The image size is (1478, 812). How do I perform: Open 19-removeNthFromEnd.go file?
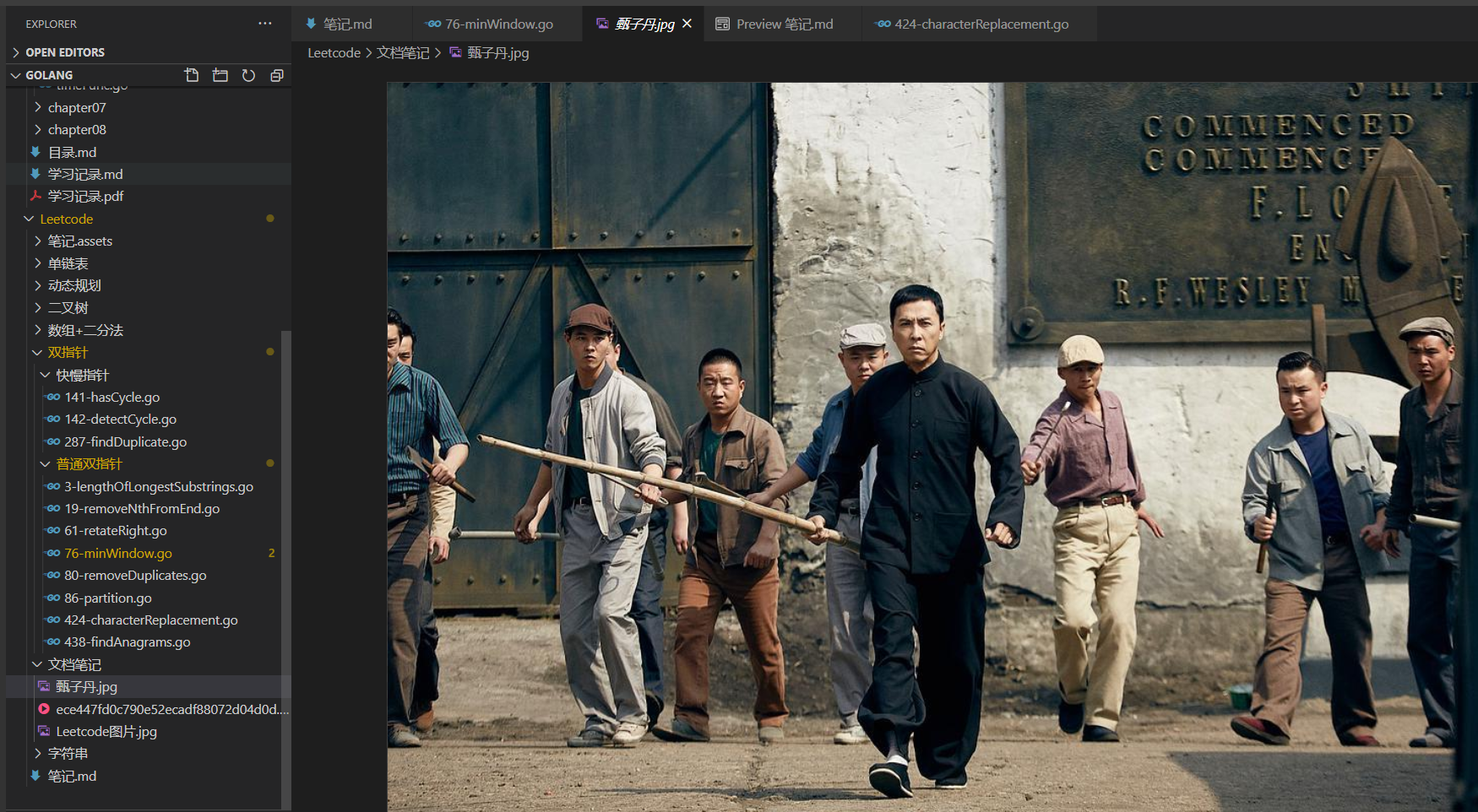pos(142,508)
